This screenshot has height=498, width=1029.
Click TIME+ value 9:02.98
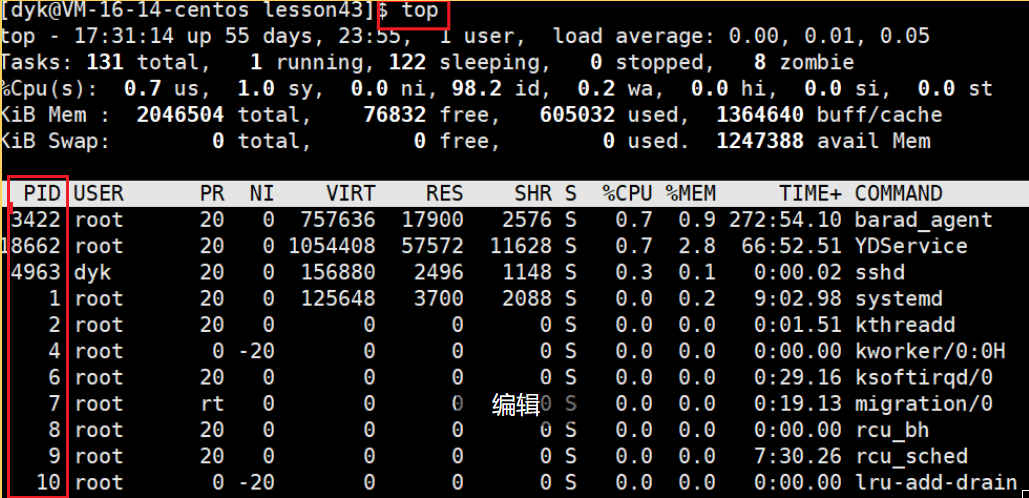pos(797,299)
